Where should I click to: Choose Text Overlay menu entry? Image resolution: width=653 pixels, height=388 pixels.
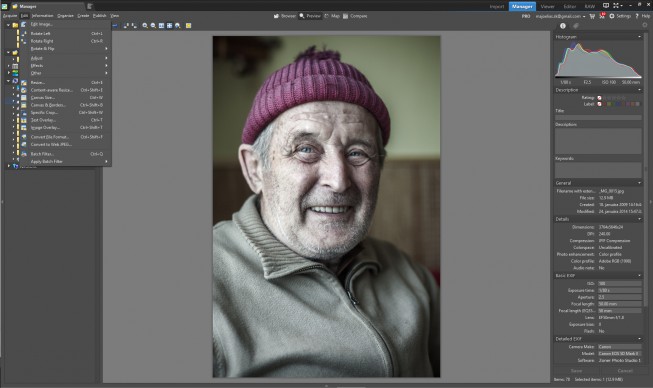[x=66, y=120]
